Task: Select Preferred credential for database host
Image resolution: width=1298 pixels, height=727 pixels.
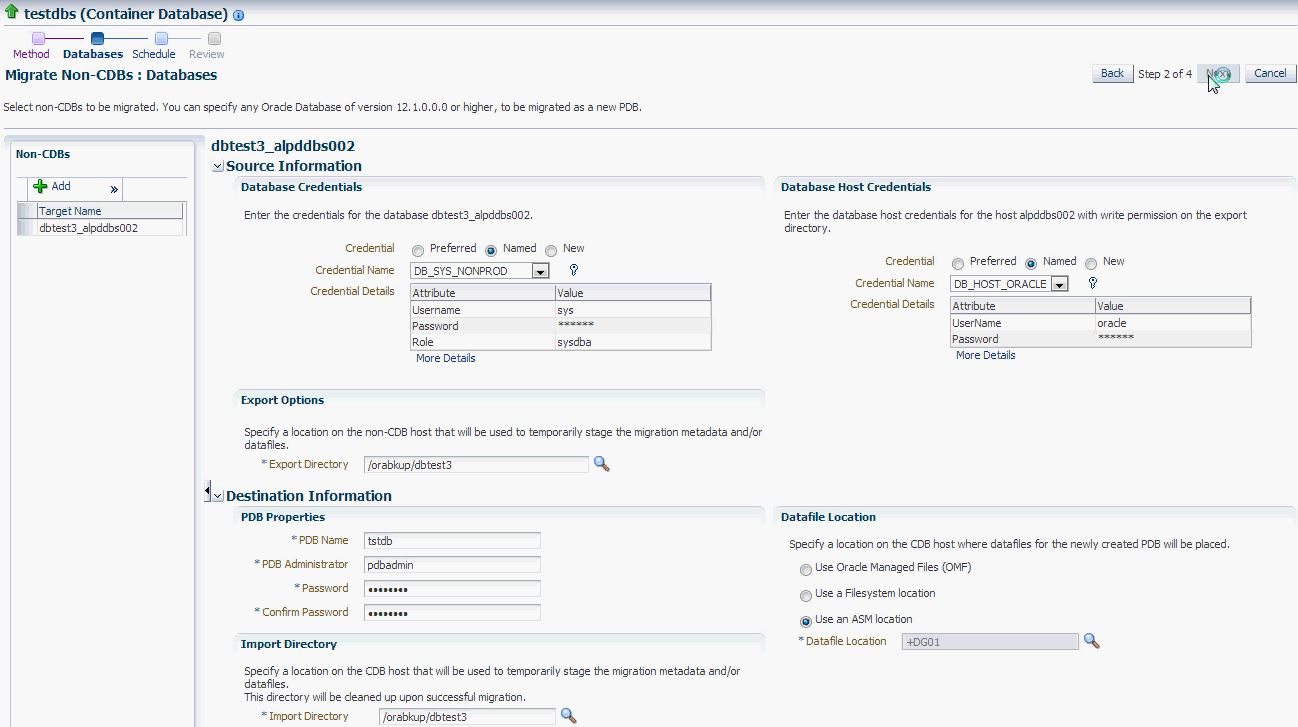Action: (x=956, y=262)
